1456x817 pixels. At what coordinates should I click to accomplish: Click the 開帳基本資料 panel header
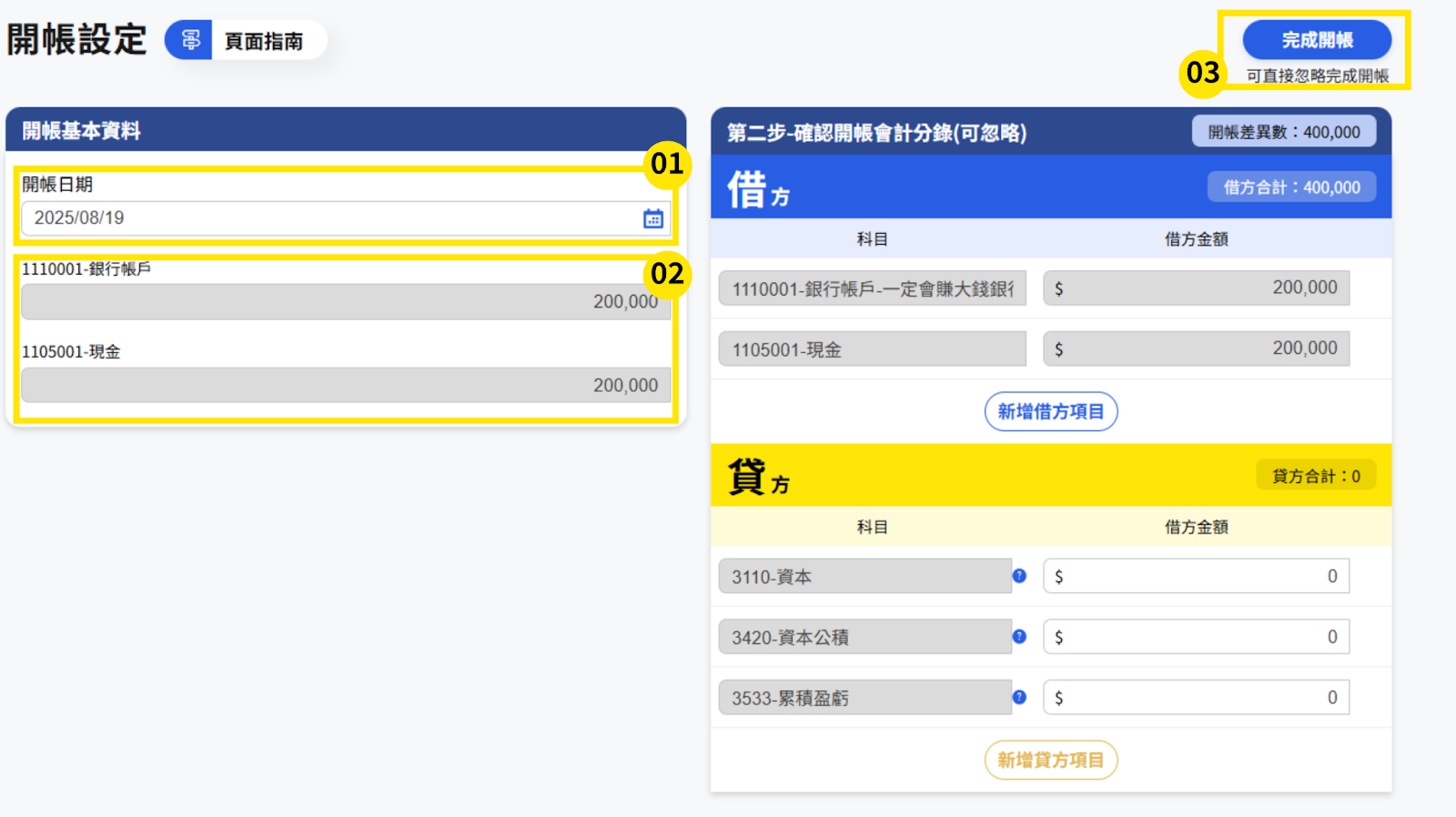coord(346,130)
